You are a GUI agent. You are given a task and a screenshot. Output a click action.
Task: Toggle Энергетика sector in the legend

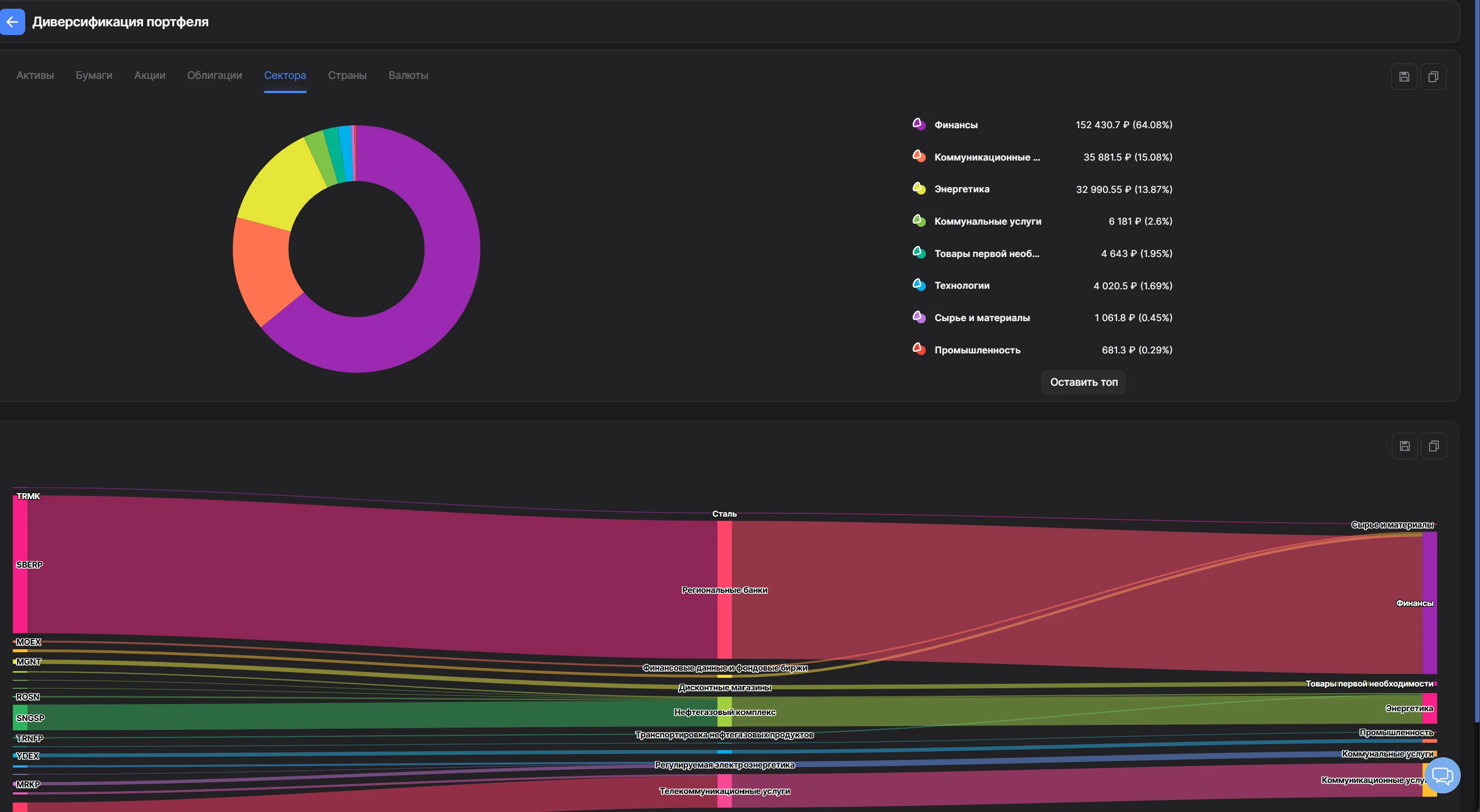tap(961, 189)
